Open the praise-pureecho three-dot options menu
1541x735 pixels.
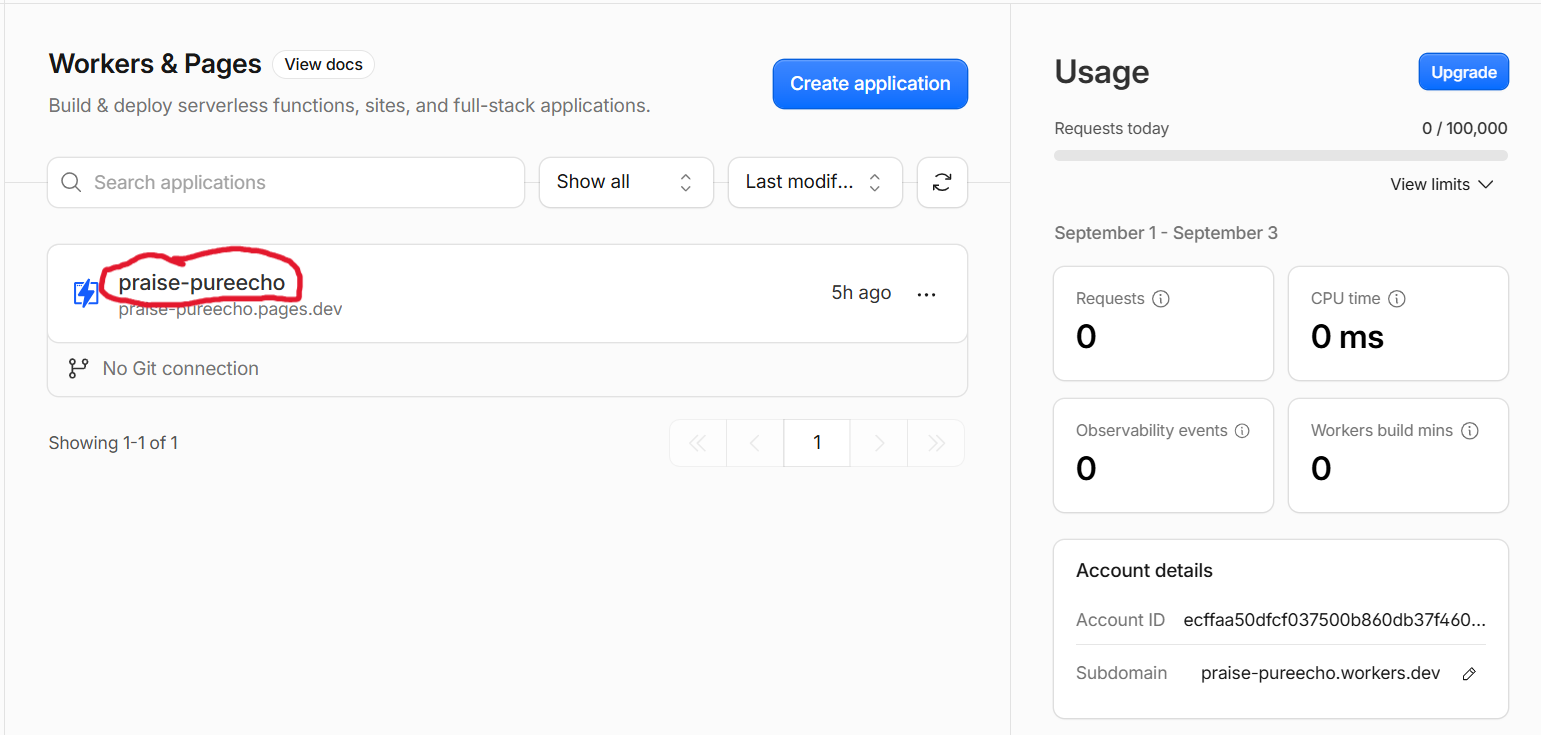926,294
